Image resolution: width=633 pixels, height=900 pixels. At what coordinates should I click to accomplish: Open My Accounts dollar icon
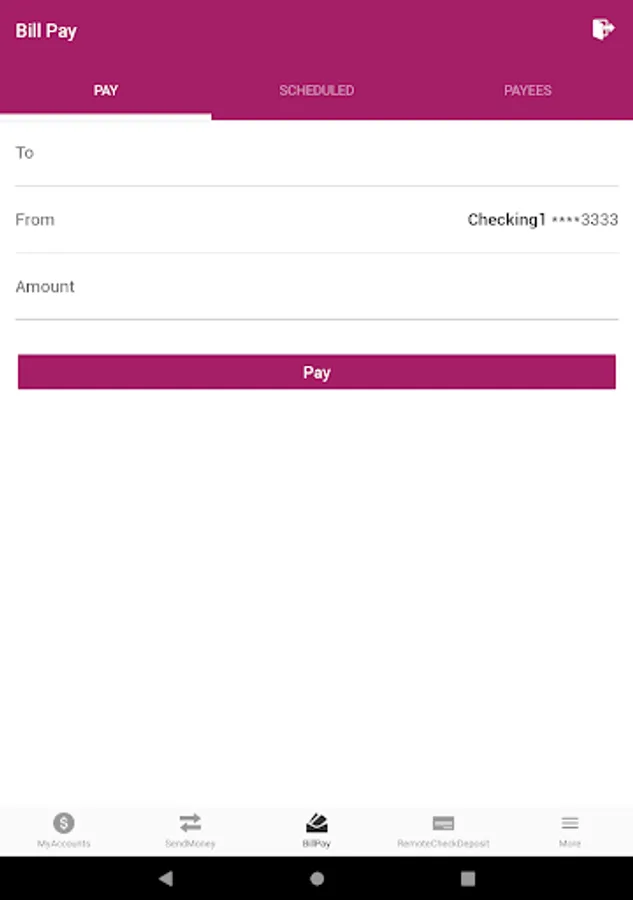[x=64, y=823]
